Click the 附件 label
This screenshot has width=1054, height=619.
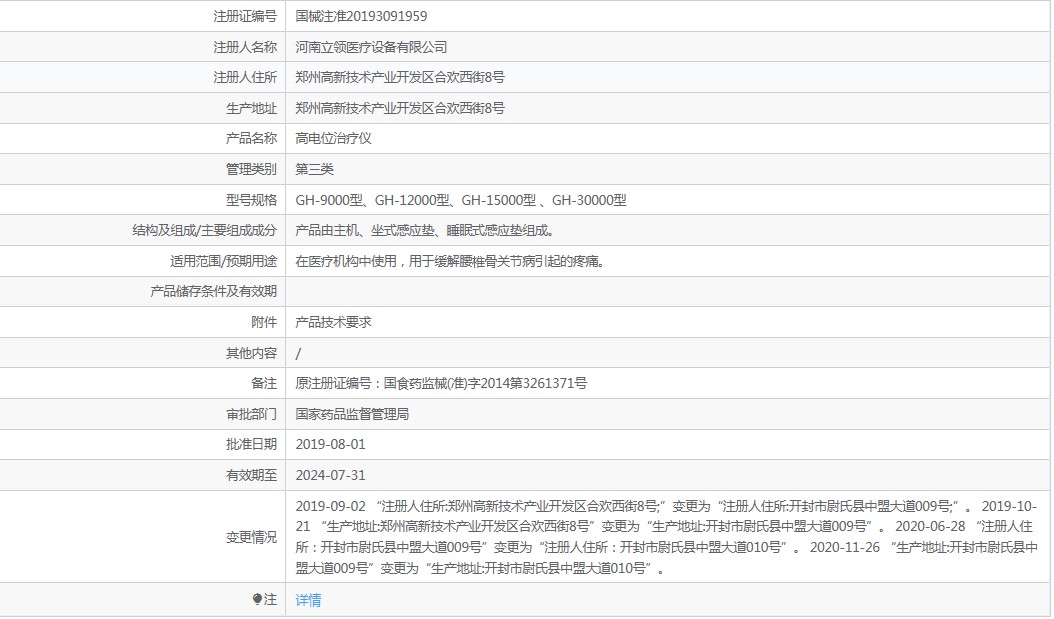264,323
